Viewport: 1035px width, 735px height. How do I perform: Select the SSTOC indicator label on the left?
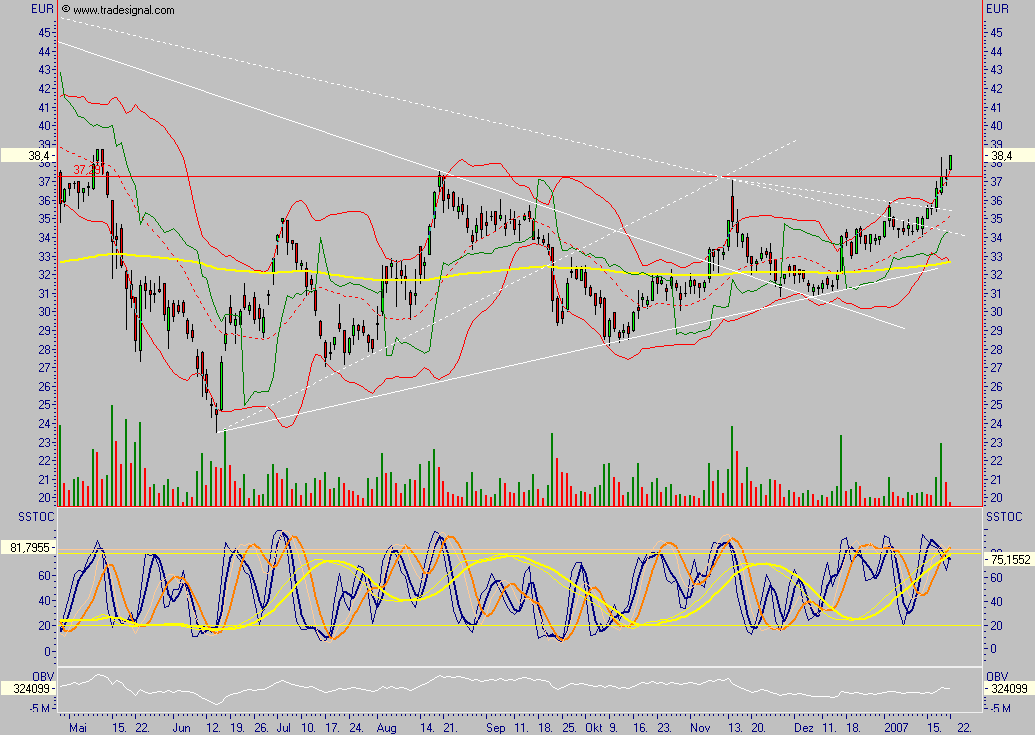click(x=36, y=517)
